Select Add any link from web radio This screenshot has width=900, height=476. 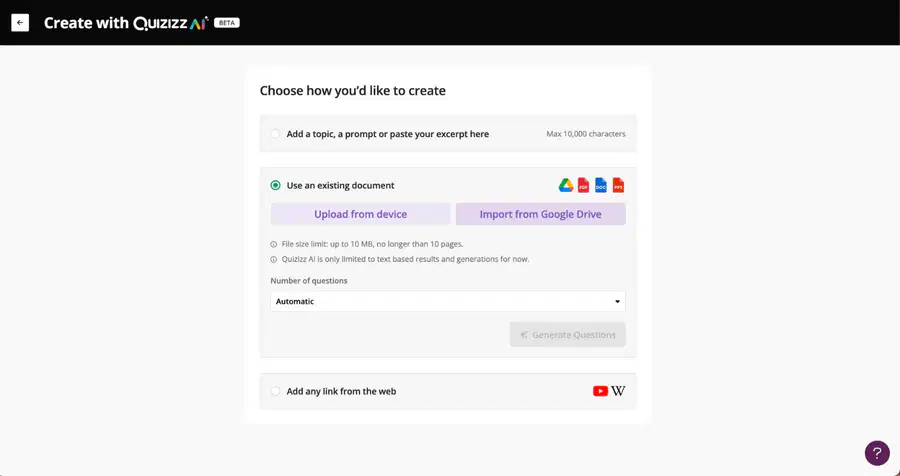click(x=276, y=391)
